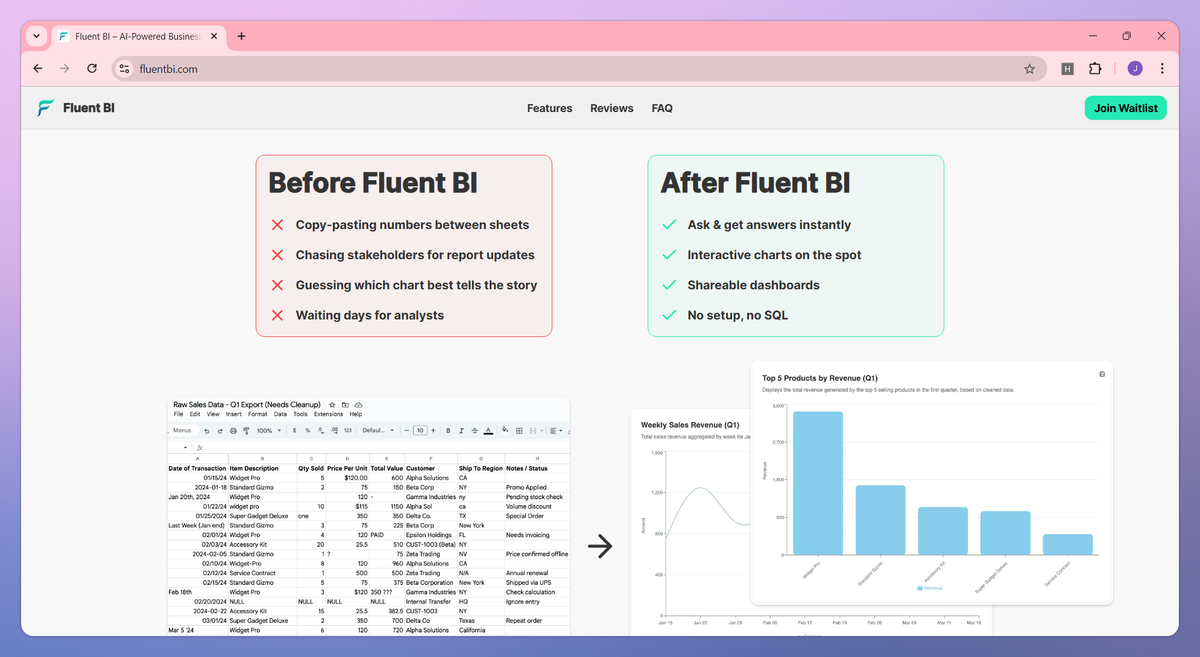Click Revenue legend swatch in bar chart
The image size is (1200, 657).
pos(921,588)
